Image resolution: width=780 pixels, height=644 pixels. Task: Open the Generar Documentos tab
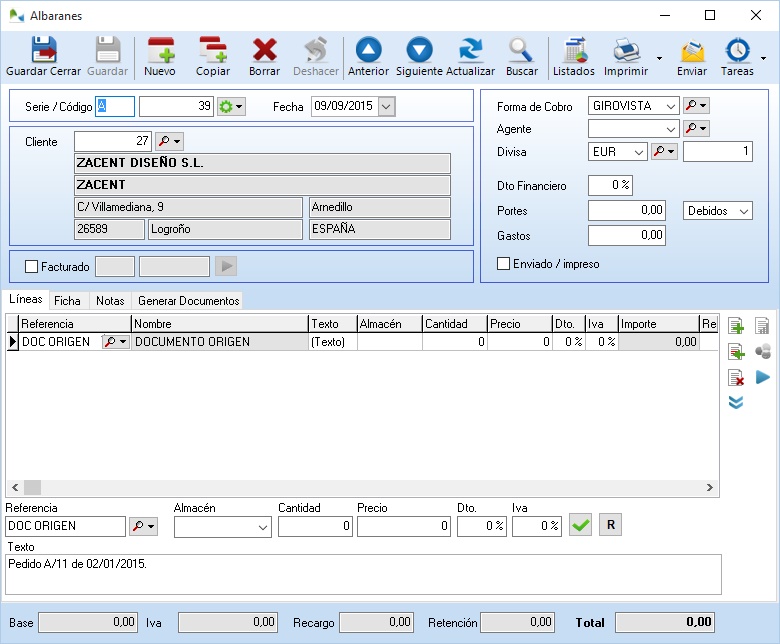[x=188, y=300]
